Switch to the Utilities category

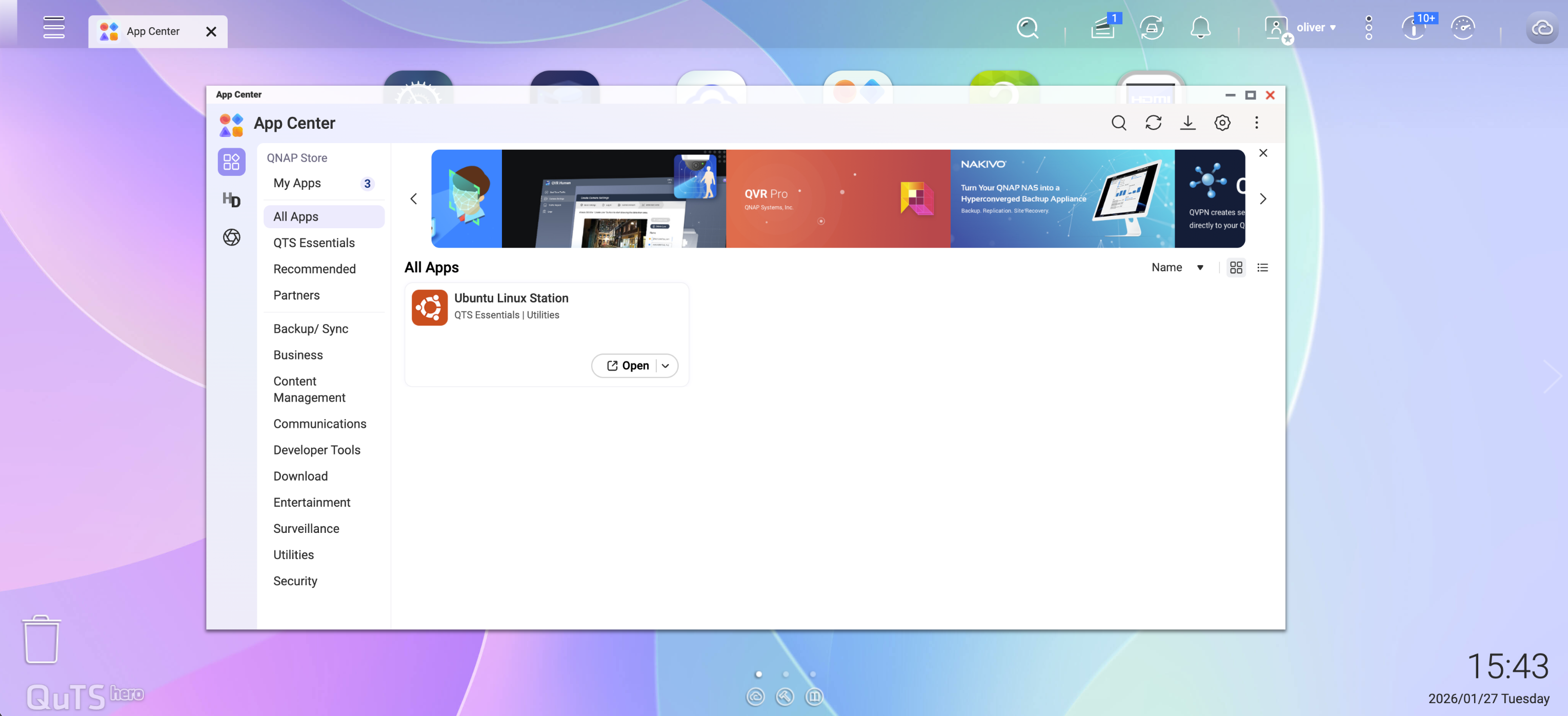pos(293,554)
